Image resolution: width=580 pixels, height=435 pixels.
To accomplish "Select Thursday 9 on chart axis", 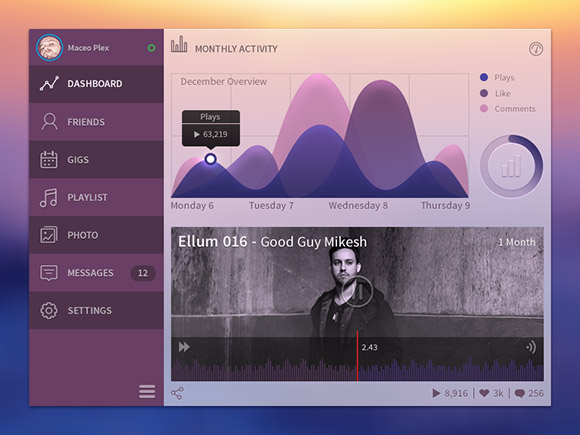I will click(x=445, y=205).
